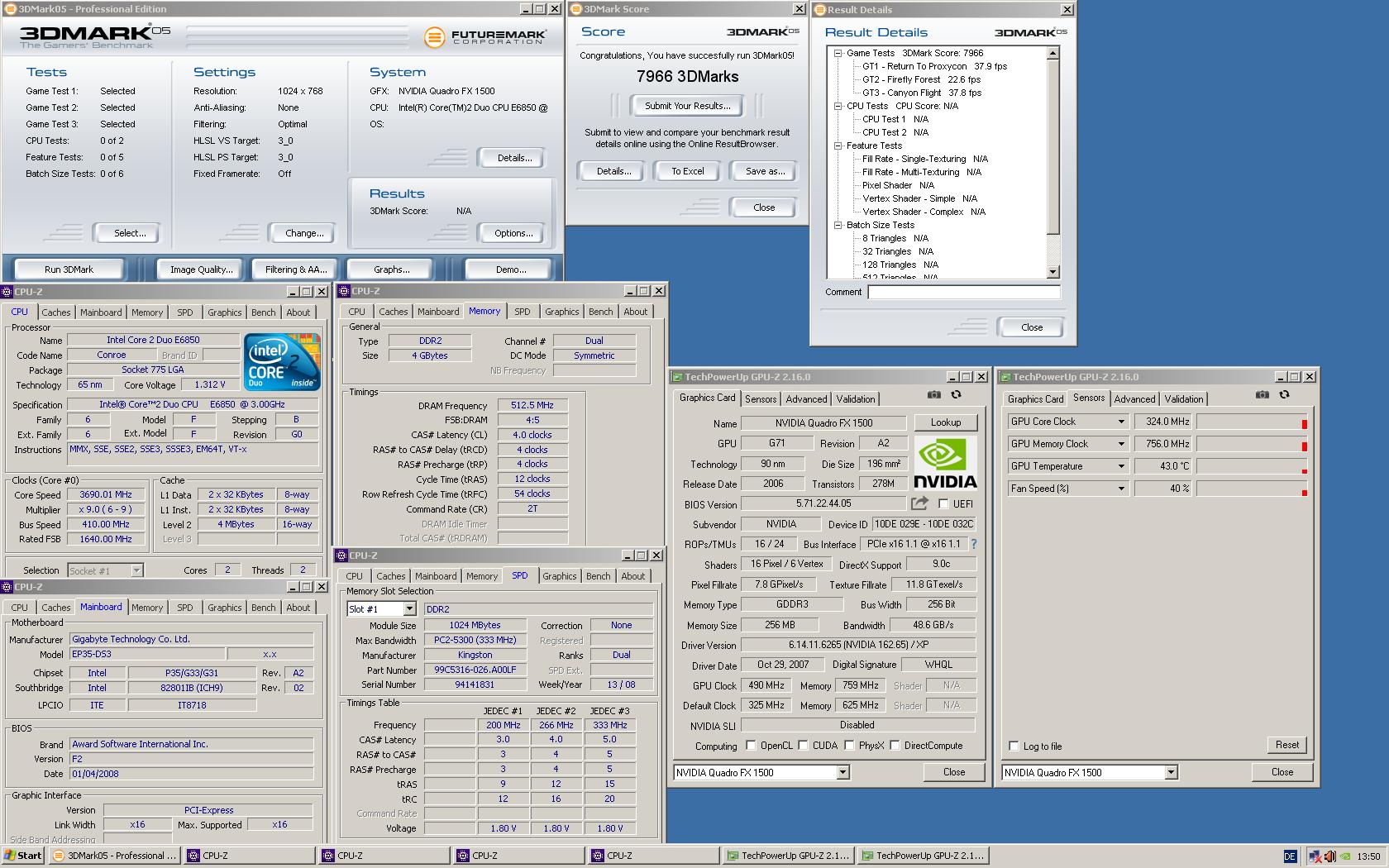Click the GPU-Z Sensors window title icon
Image resolution: width=1389 pixels, height=868 pixels.
[x=1005, y=377]
